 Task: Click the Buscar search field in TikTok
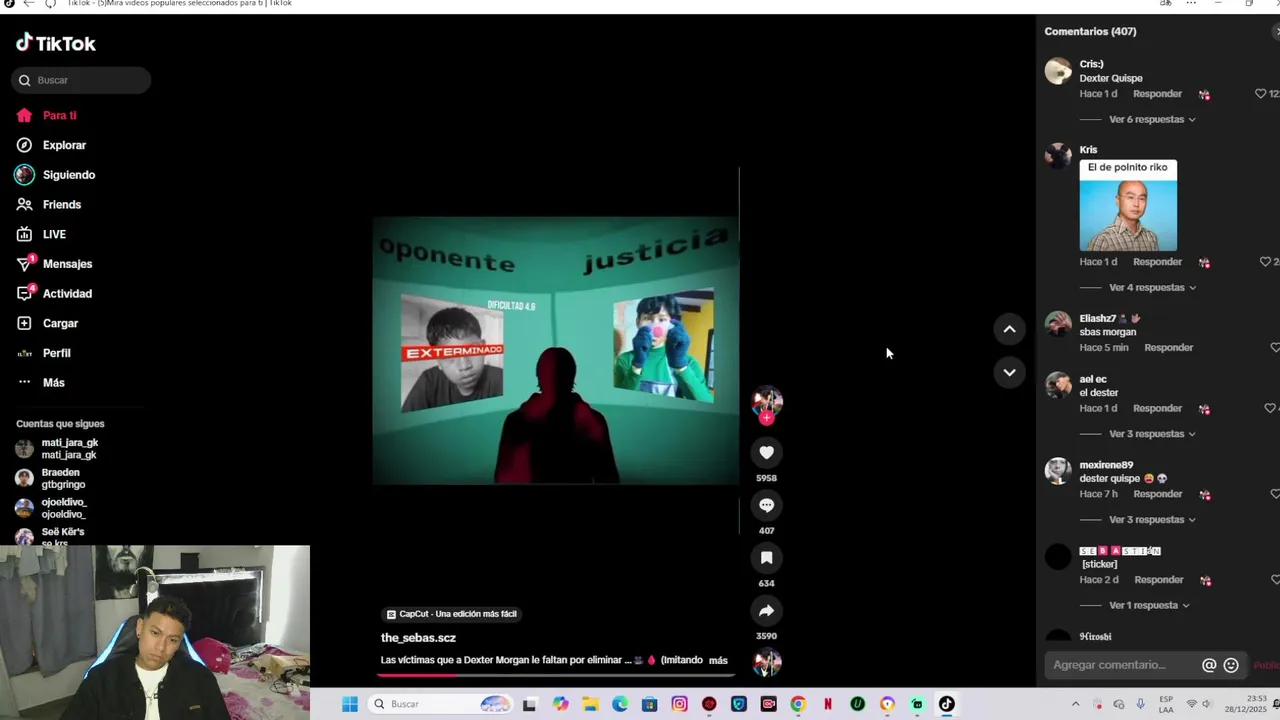[x=81, y=80]
